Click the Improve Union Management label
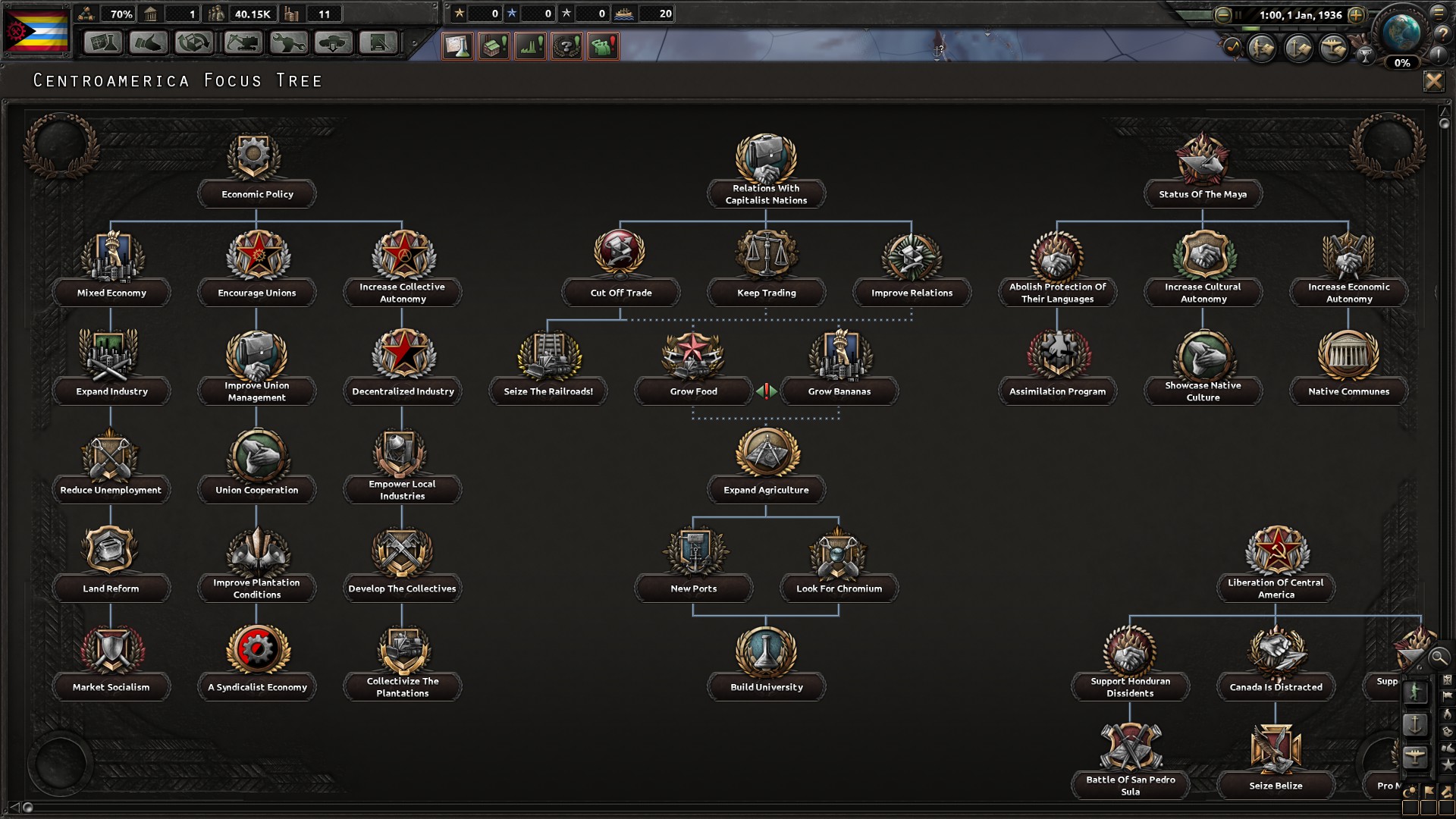This screenshot has width=1456, height=819. (x=257, y=391)
